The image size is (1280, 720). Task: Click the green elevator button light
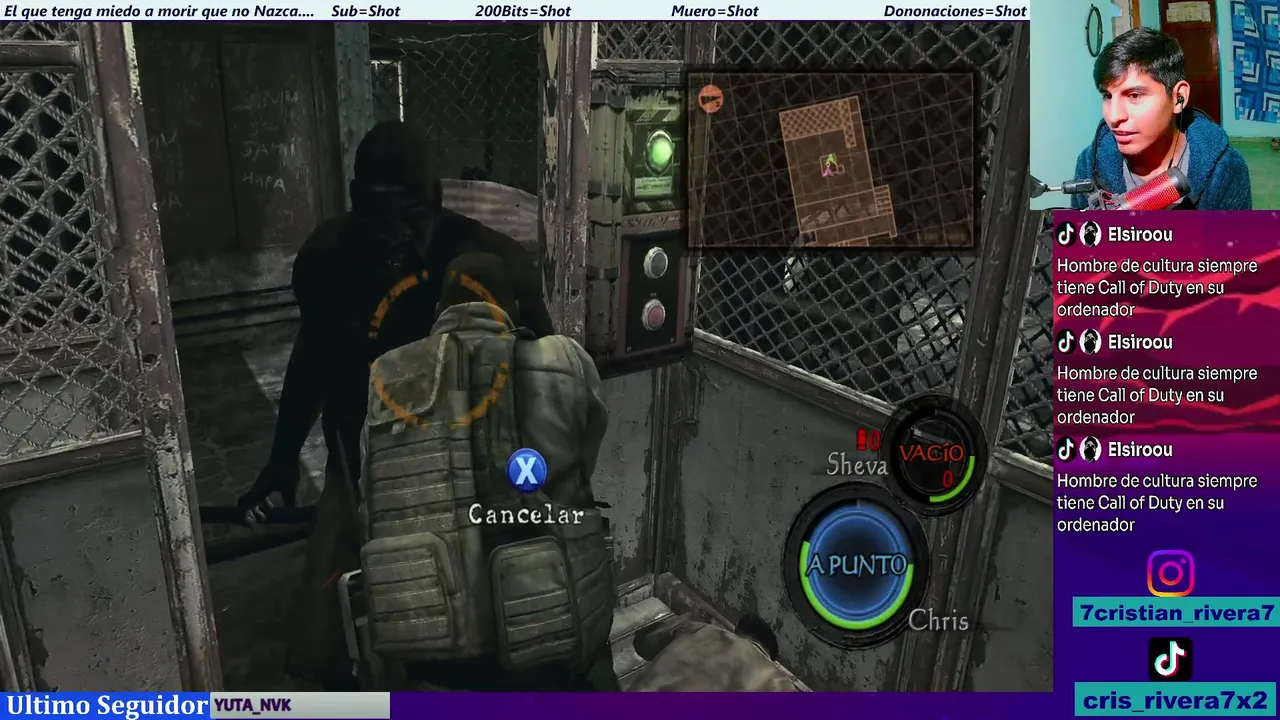[x=659, y=153]
